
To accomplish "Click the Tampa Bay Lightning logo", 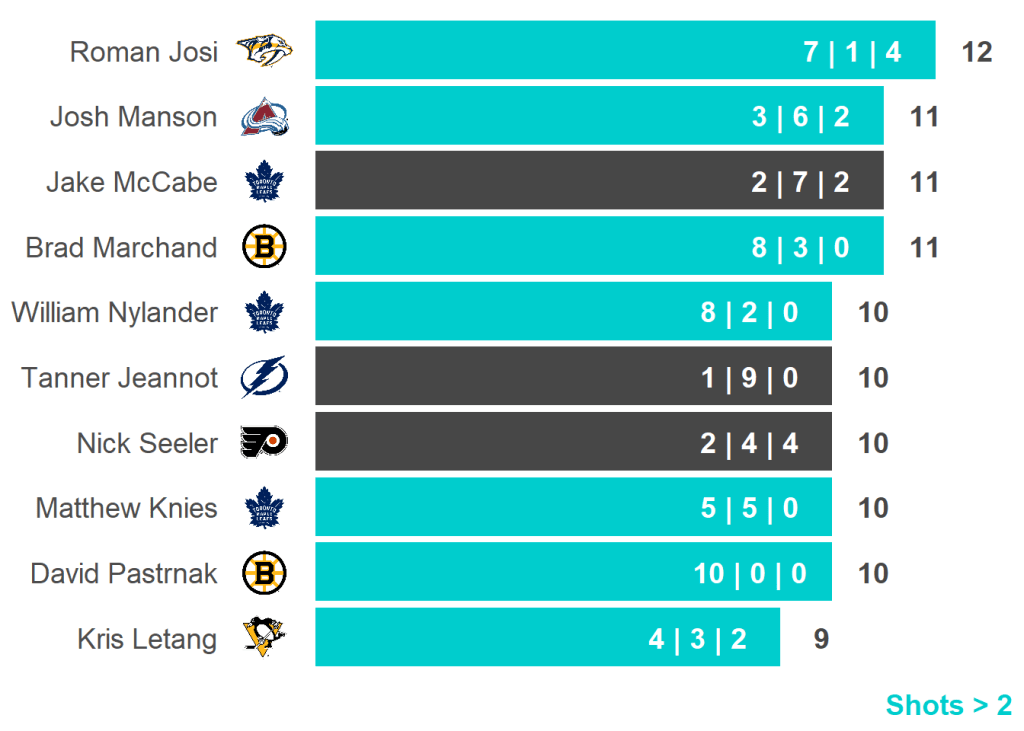I will [x=265, y=378].
